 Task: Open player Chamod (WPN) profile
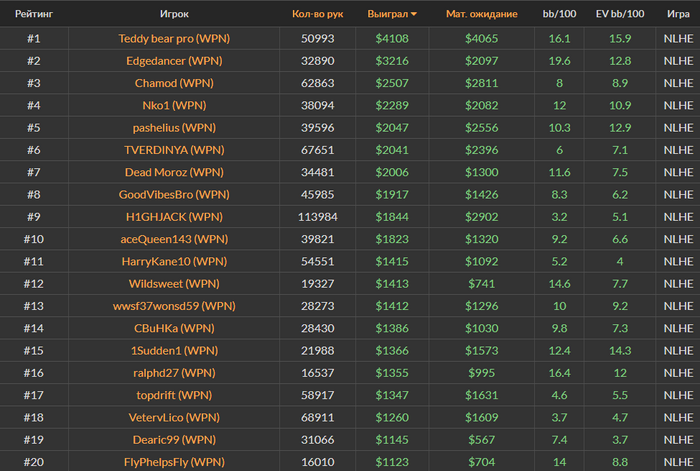(x=174, y=83)
